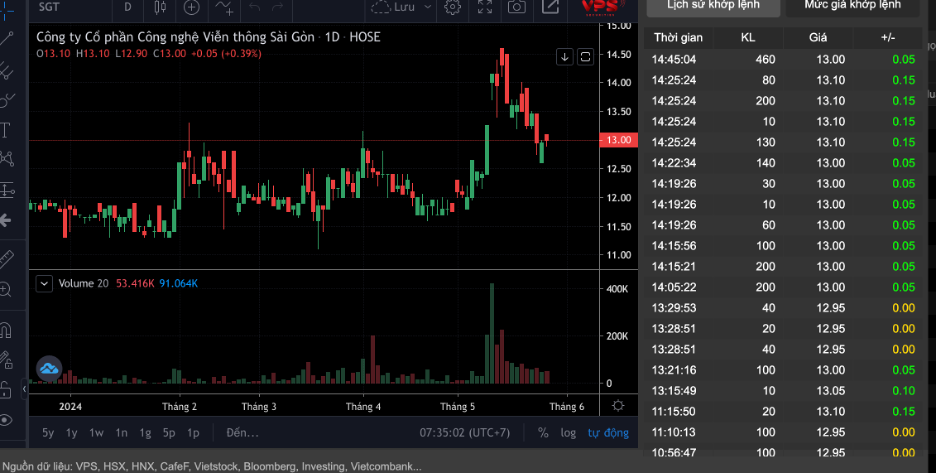Undo the last chart action
This screenshot has height=474, width=936.
click(x=255, y=7)
